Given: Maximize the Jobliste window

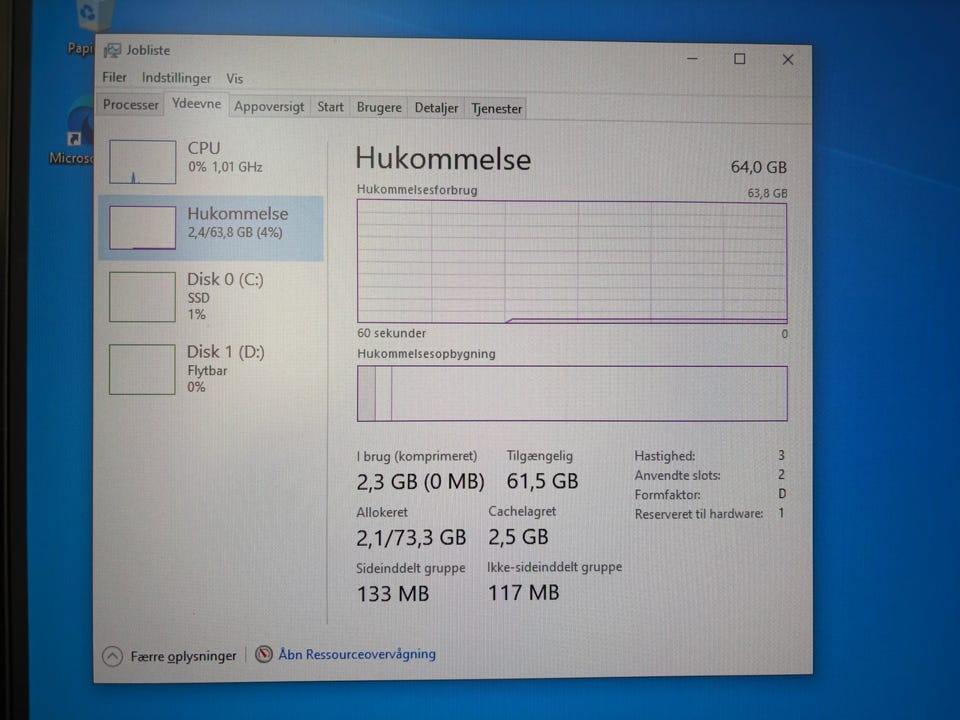Looking at the screenshot, I should coord(740,59).
